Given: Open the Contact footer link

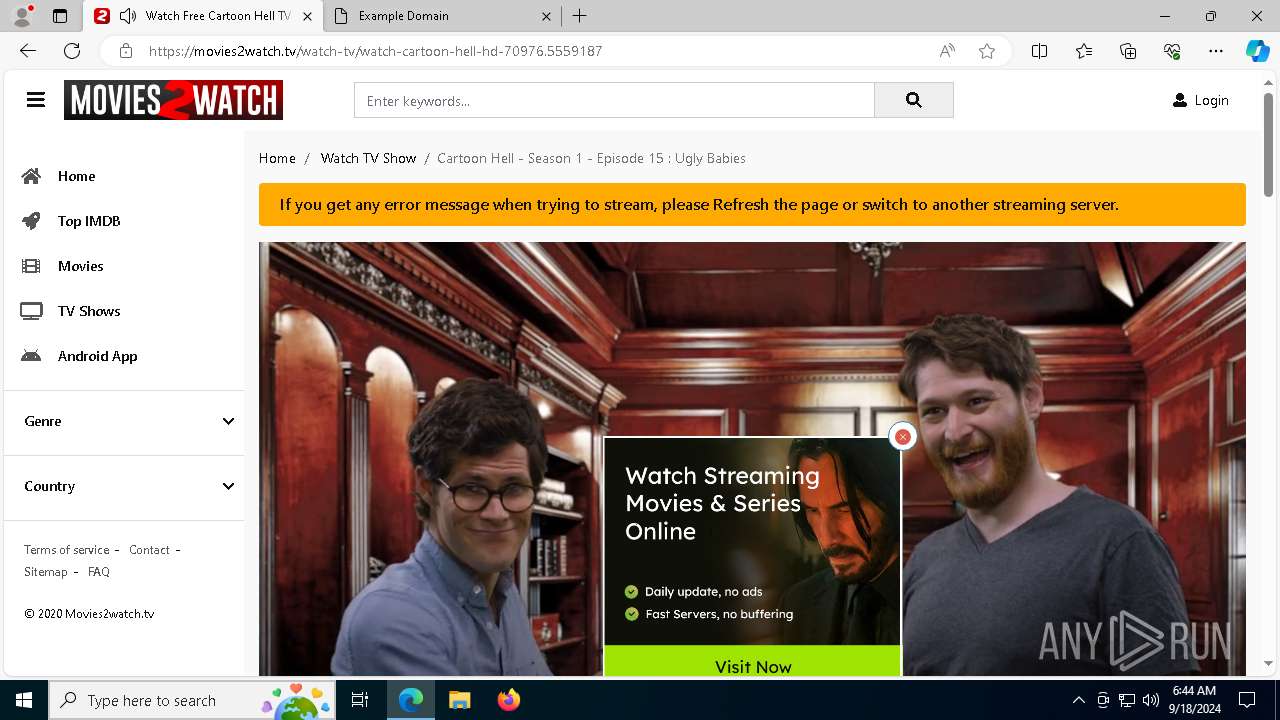Looking at the screenshot, I should tap(149, 550).
